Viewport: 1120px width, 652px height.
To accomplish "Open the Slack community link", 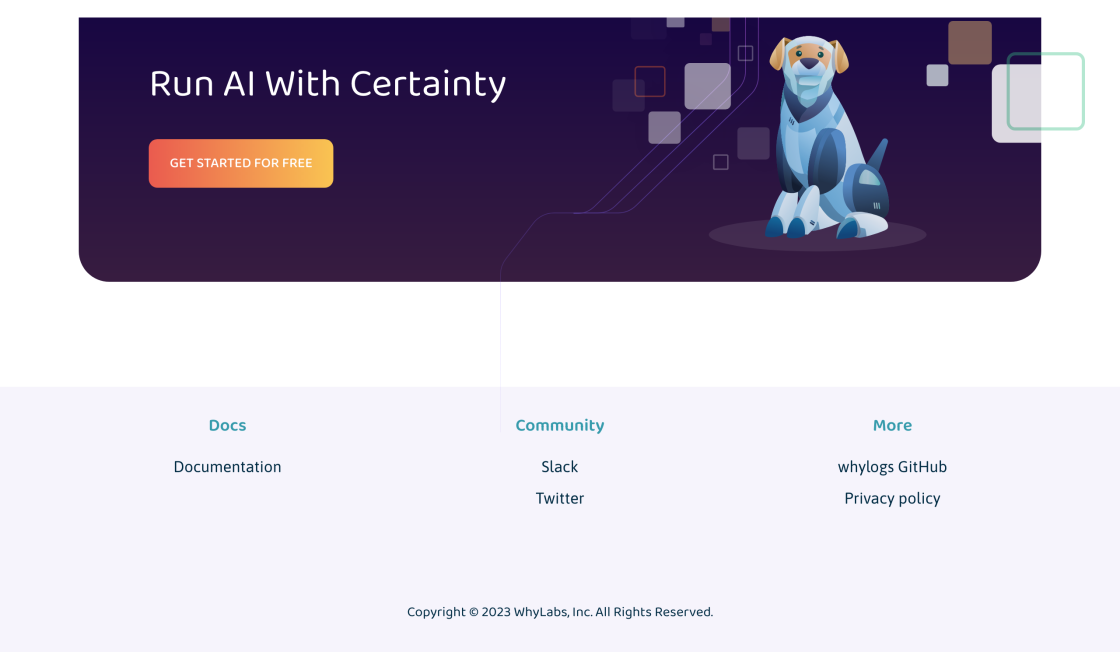I will click(560, 467).
